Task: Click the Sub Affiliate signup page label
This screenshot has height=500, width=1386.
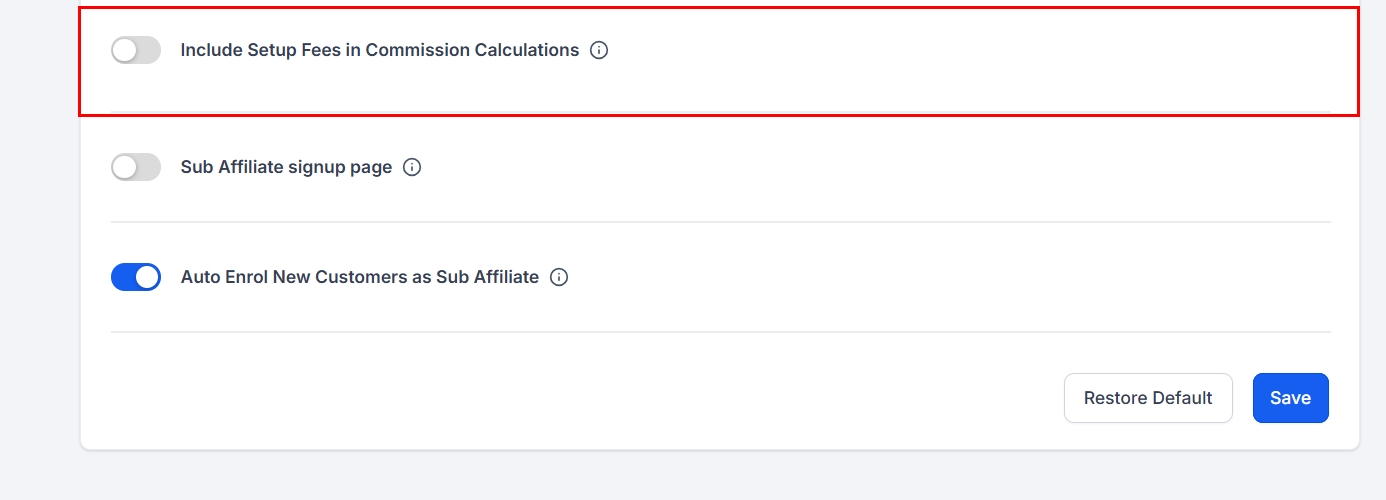Action: pyautogui.click(x=286, y=167)
